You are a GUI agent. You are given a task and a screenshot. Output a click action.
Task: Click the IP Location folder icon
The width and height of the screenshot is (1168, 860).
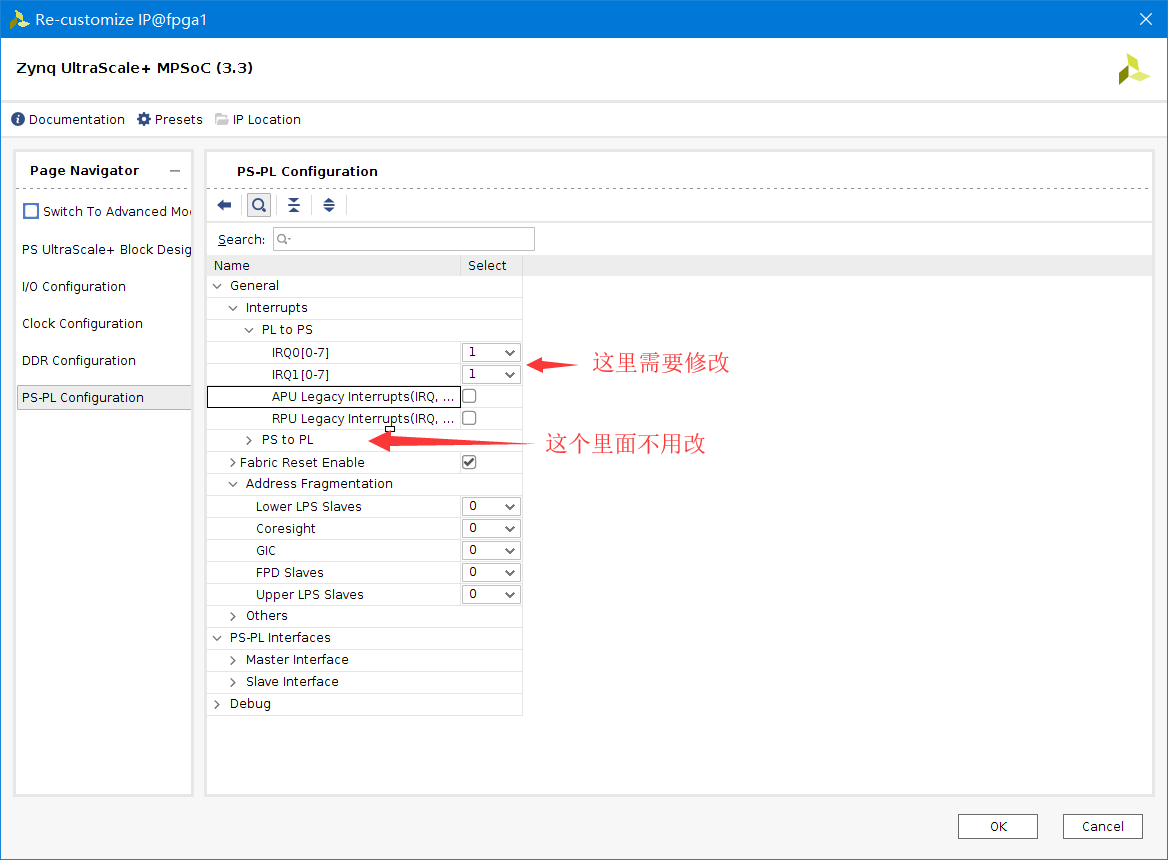tap(221, 119)
